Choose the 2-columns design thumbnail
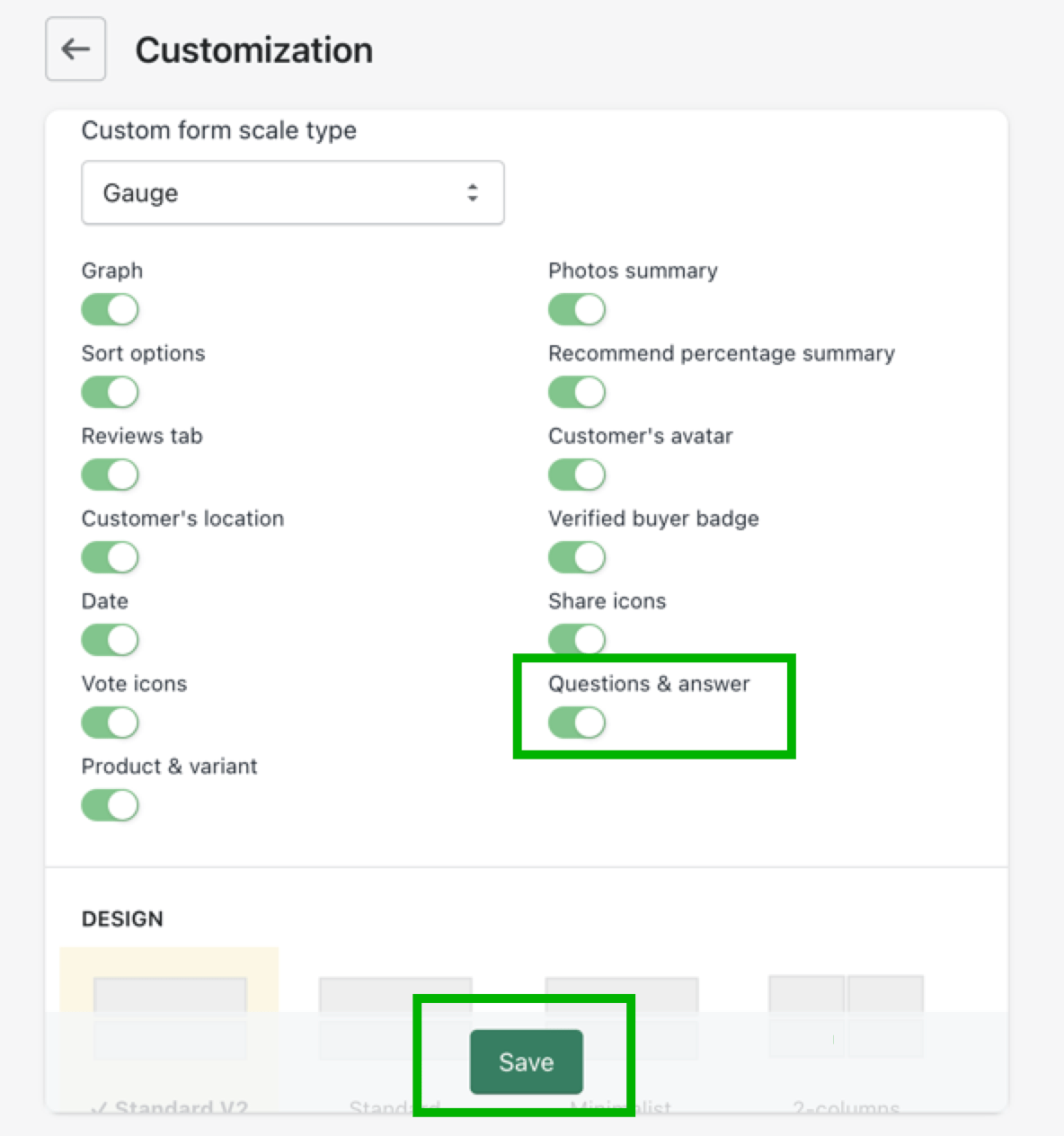The width and height of the screenshot is (1064, 1136). tap(846, 996)
